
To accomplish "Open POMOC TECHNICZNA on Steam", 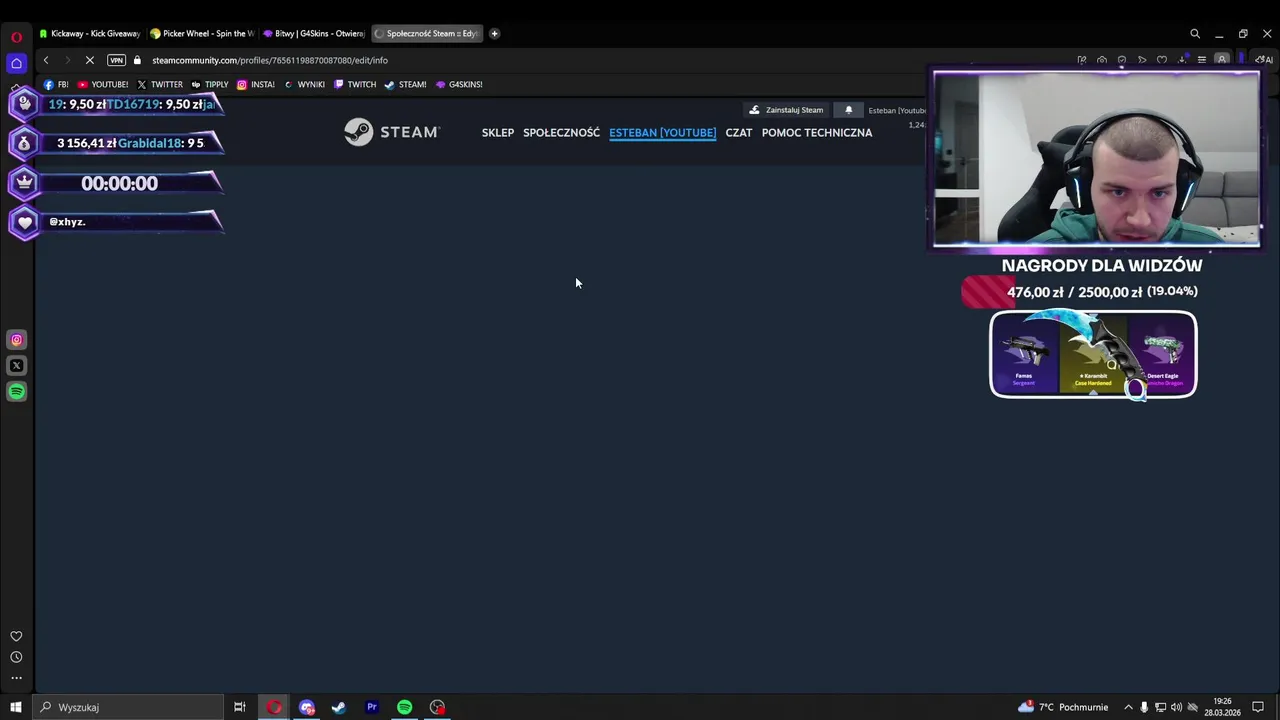I will coord(816,132).
